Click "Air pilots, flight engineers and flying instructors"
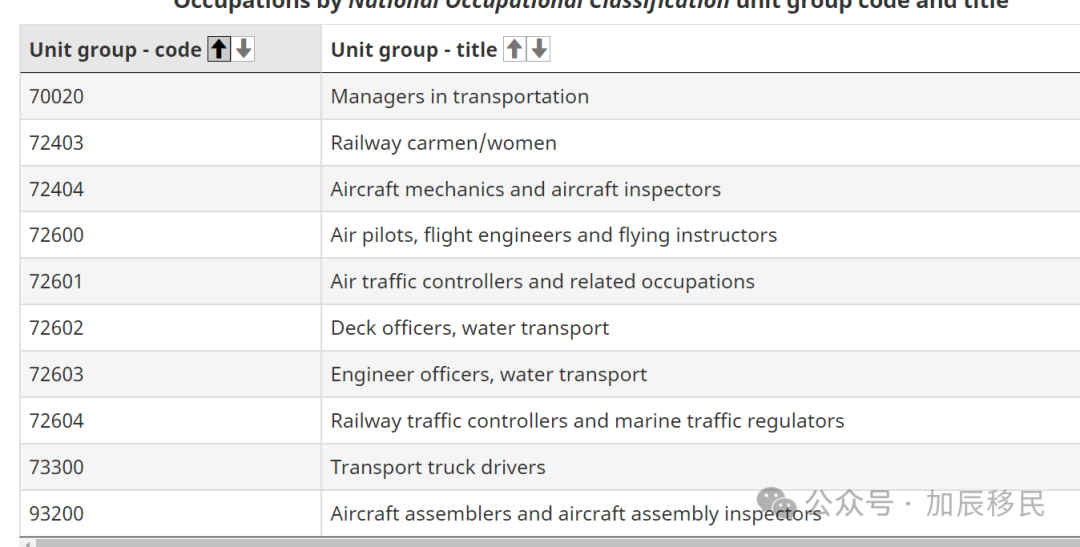The height and width of the screenshot is (547, 1080). [554, 236]
